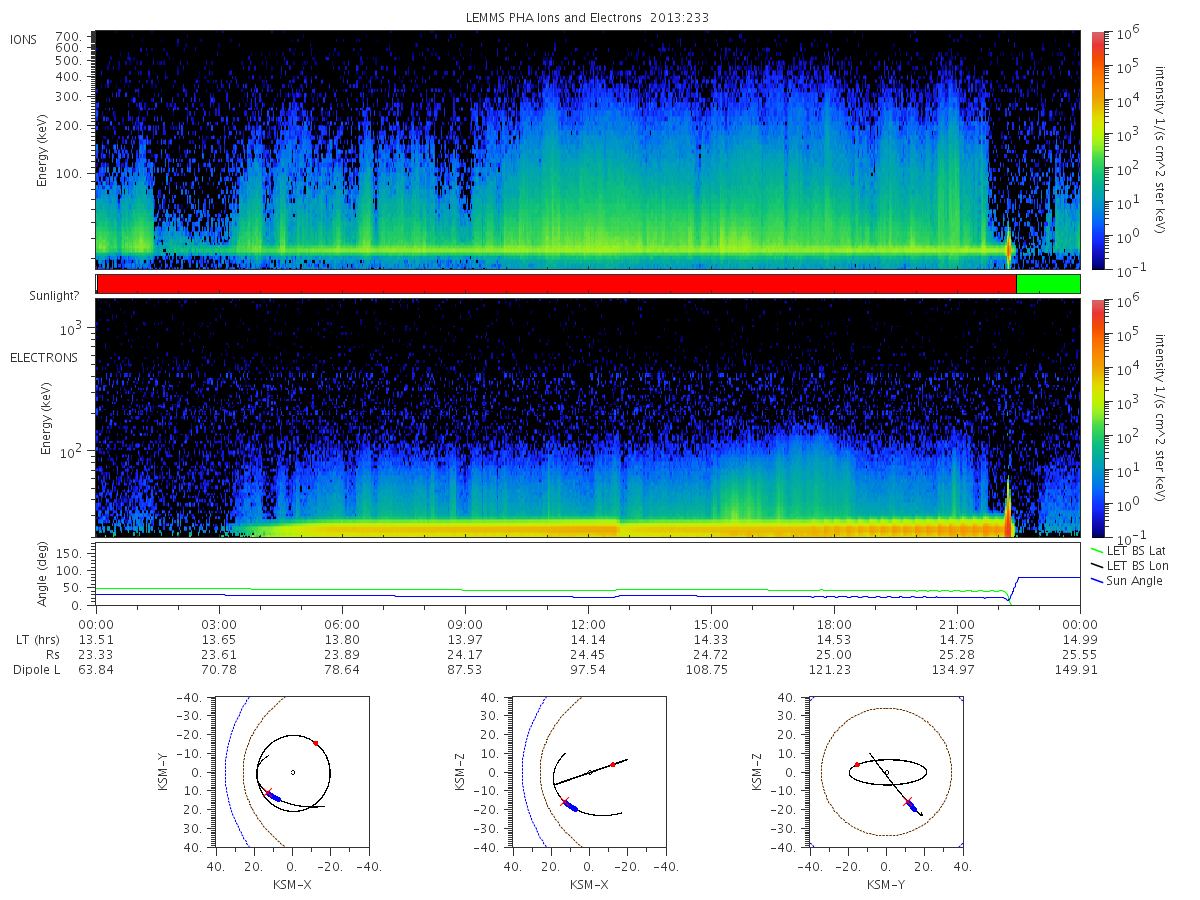This screenshot has height=900, width=1200.
Task: Click the Rs value 23.33
Action: (96, 654)
